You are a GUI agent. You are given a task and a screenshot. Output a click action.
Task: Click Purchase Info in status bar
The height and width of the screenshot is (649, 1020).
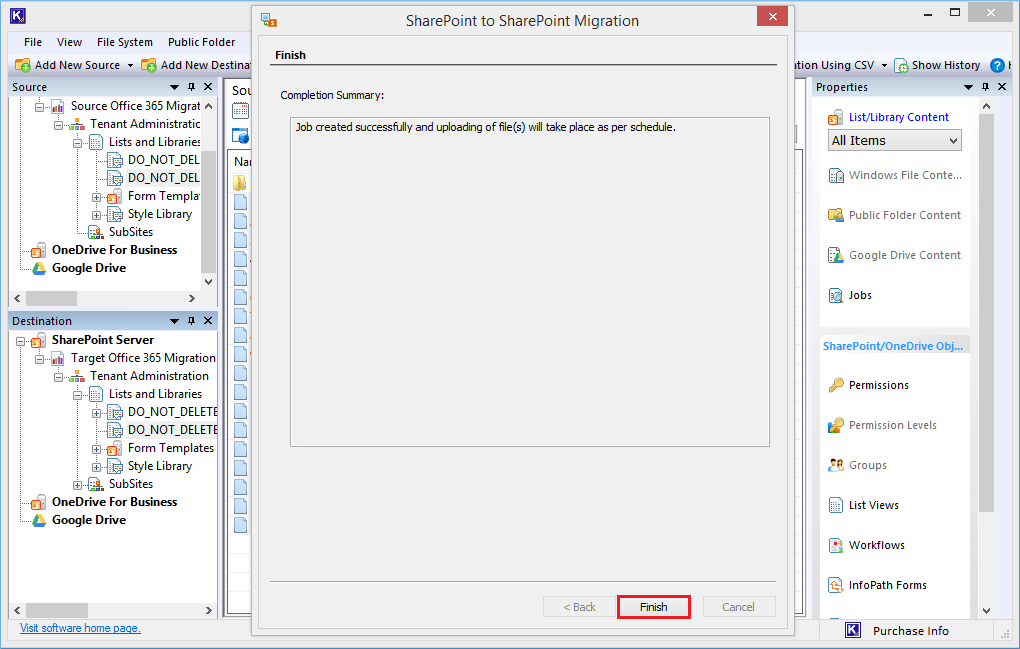(x=911, y=631)
